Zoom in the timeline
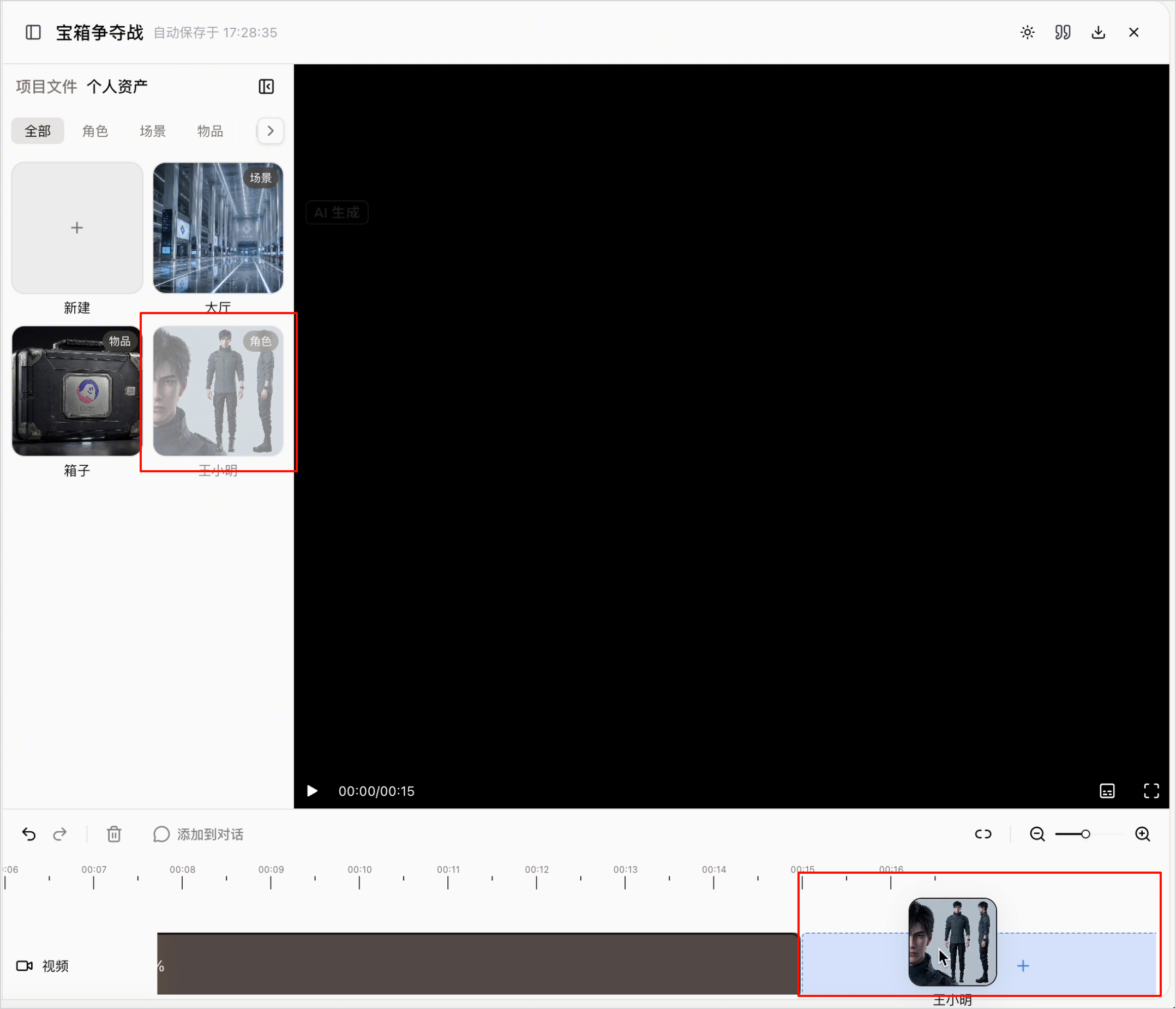The image size is (1176, 1009). (x=1143, y=834)
